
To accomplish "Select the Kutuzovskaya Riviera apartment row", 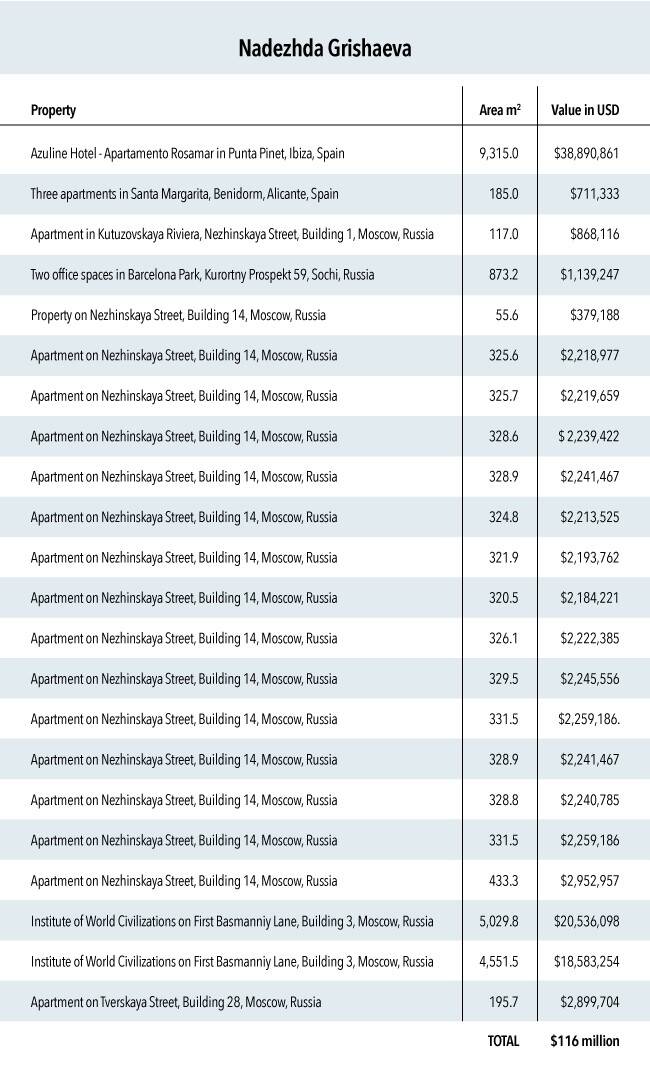I will coord(232,234).
